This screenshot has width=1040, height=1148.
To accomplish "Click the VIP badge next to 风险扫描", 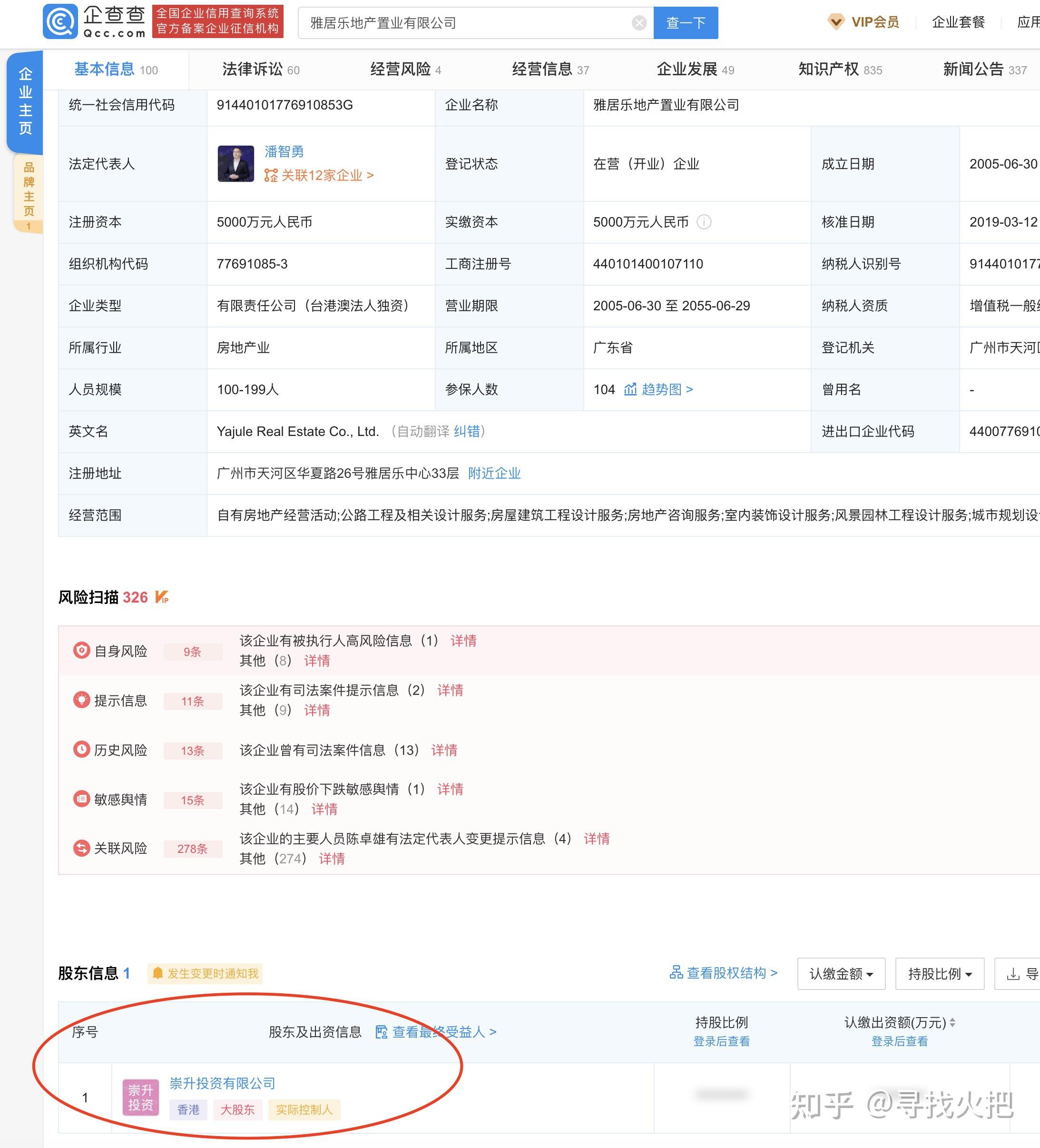I will 162,597.
